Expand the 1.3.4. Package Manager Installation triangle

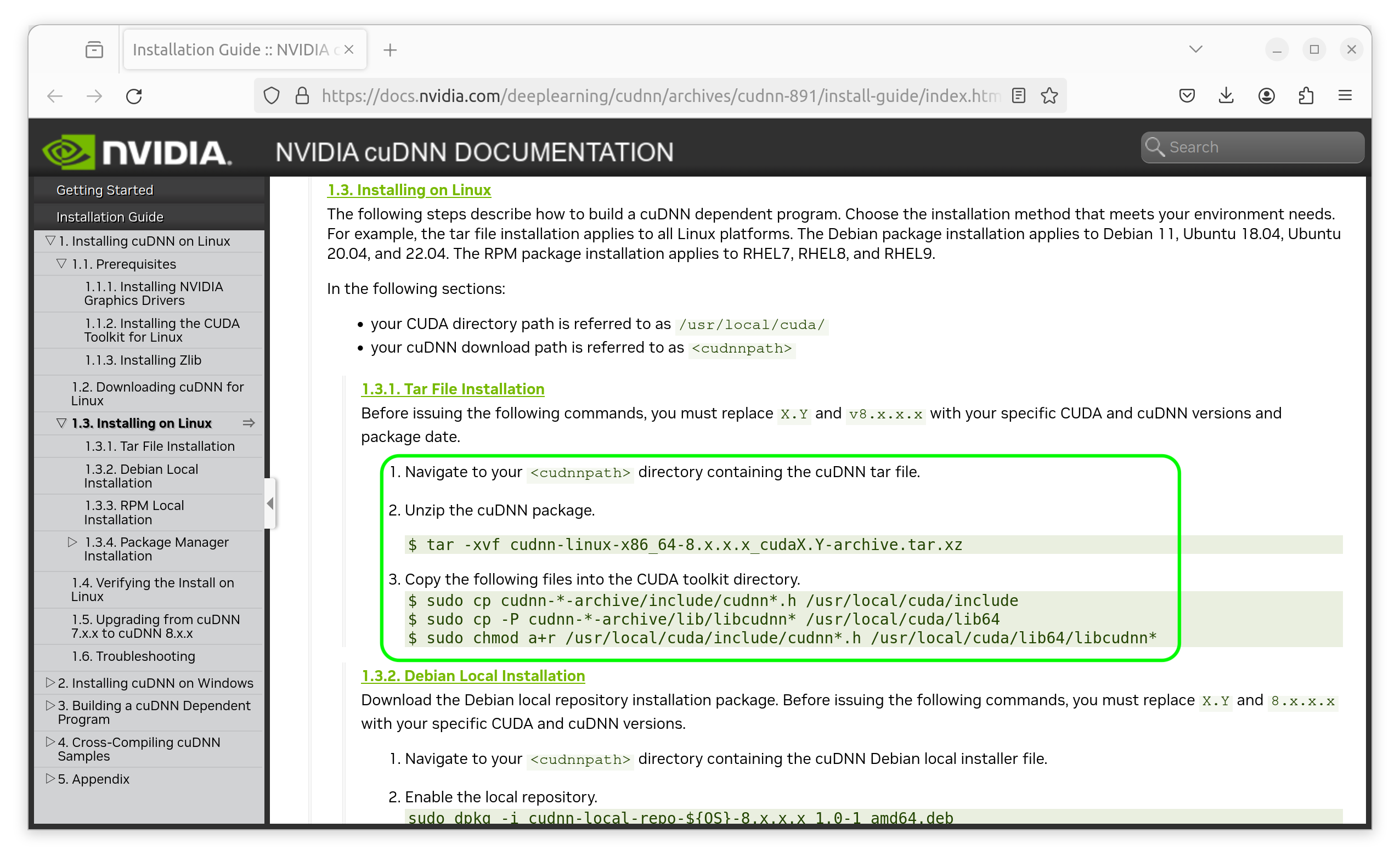coord(72,542)
